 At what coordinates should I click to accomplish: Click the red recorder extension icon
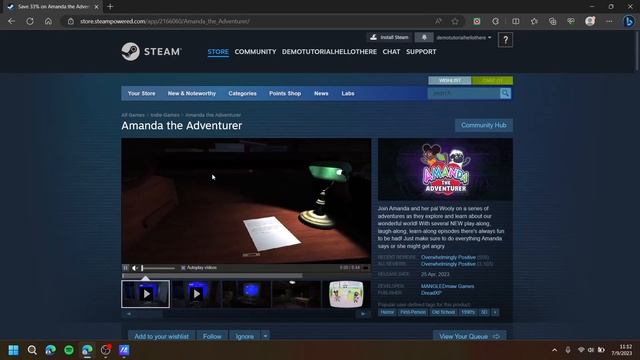coord(477,21)
